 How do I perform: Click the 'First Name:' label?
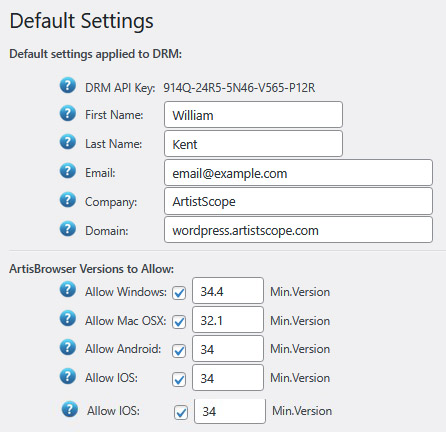(114, 115)
